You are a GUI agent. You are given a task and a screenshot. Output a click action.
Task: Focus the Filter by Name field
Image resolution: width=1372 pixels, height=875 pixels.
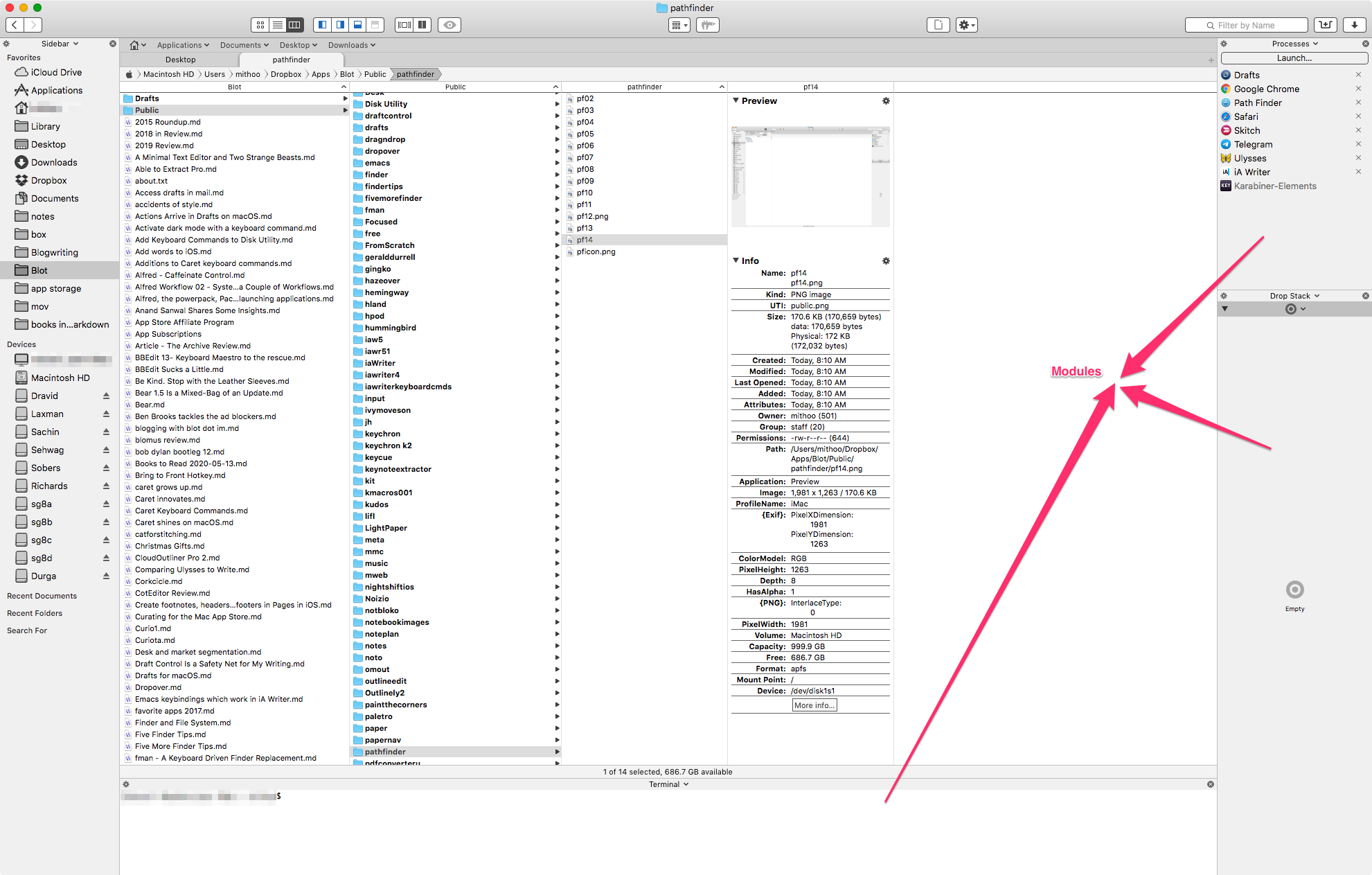pos(1247,25)
